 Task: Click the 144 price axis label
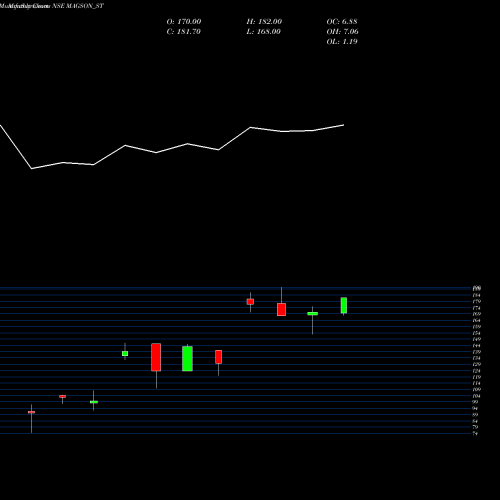point(476,346)
